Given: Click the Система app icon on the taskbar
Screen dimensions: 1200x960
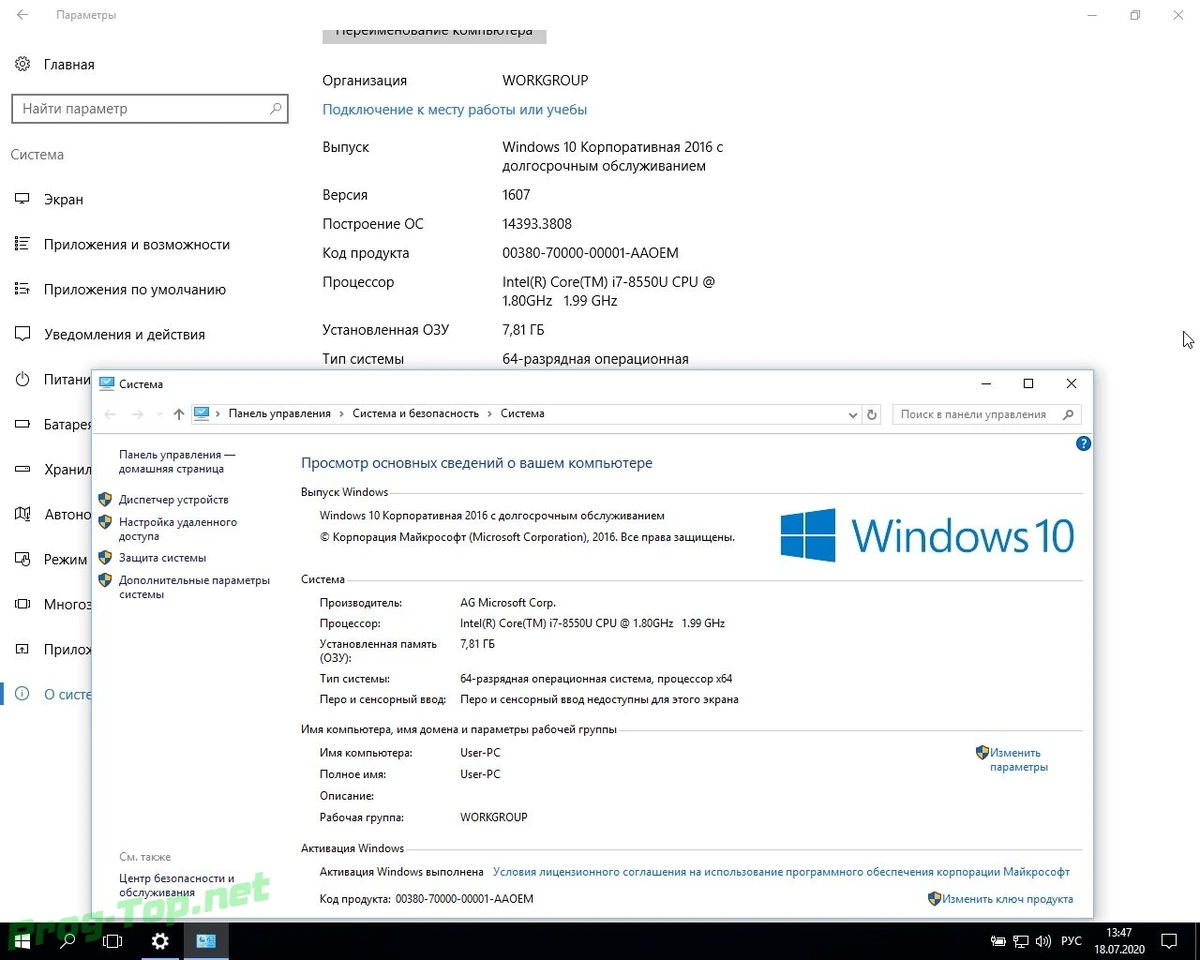Looking at the screenshot, I should (x=206, y=940).
